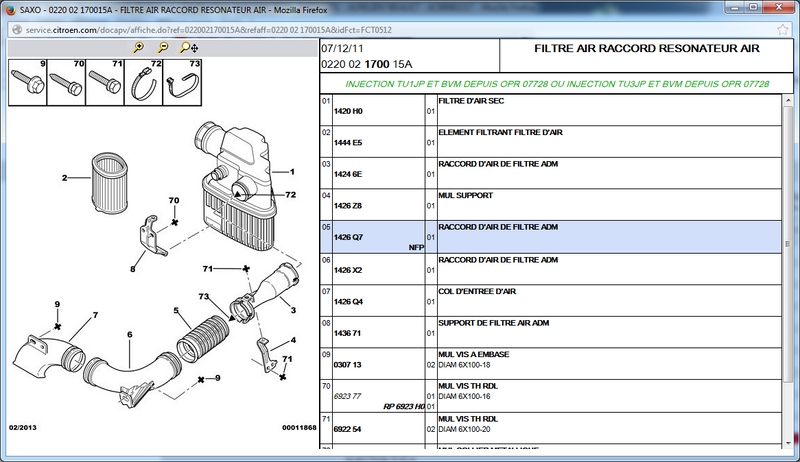
Task: Click part number 6922 54
Action: pos(347,429)
